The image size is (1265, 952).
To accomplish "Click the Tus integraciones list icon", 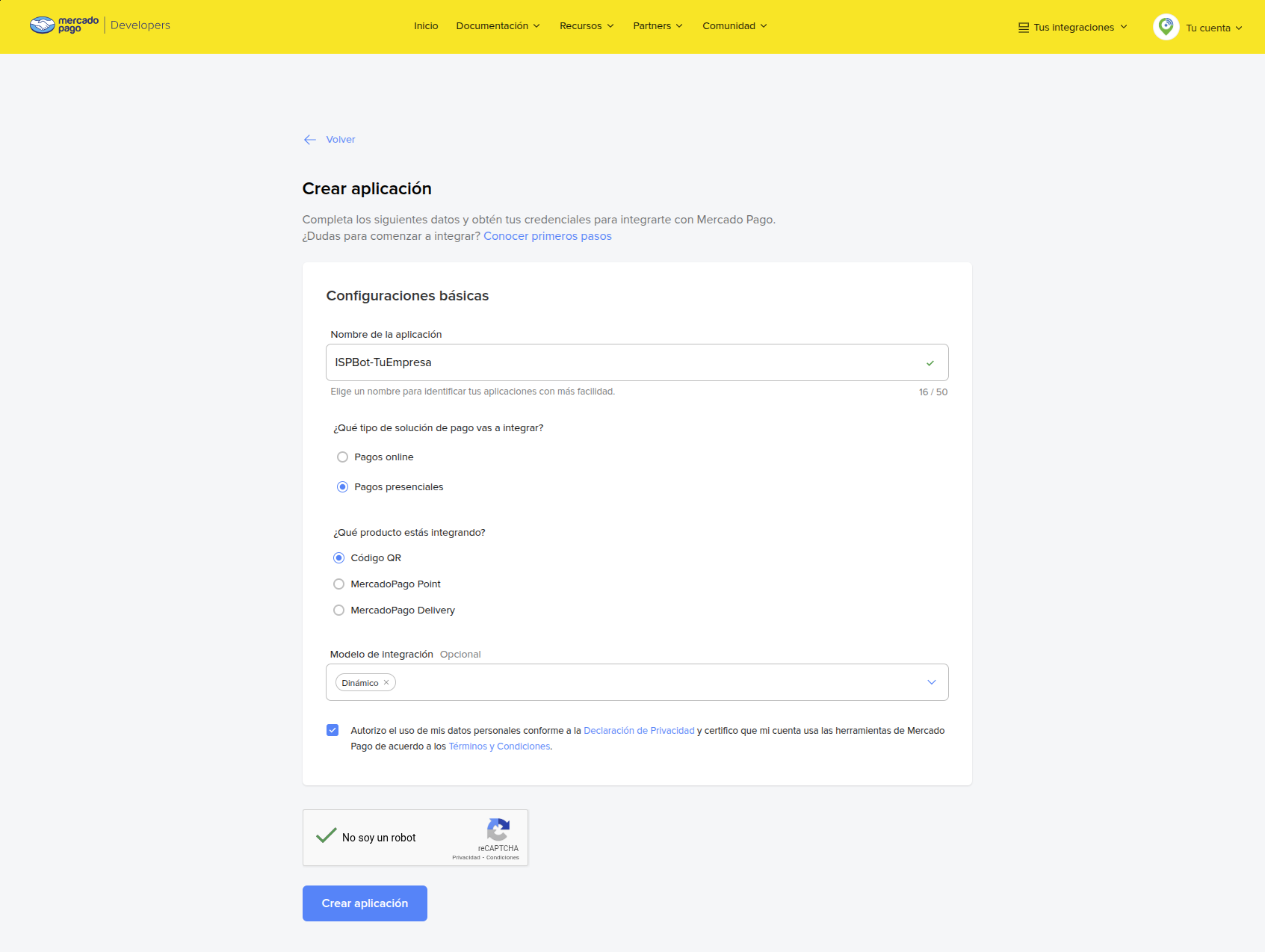I will [1023, 28].
